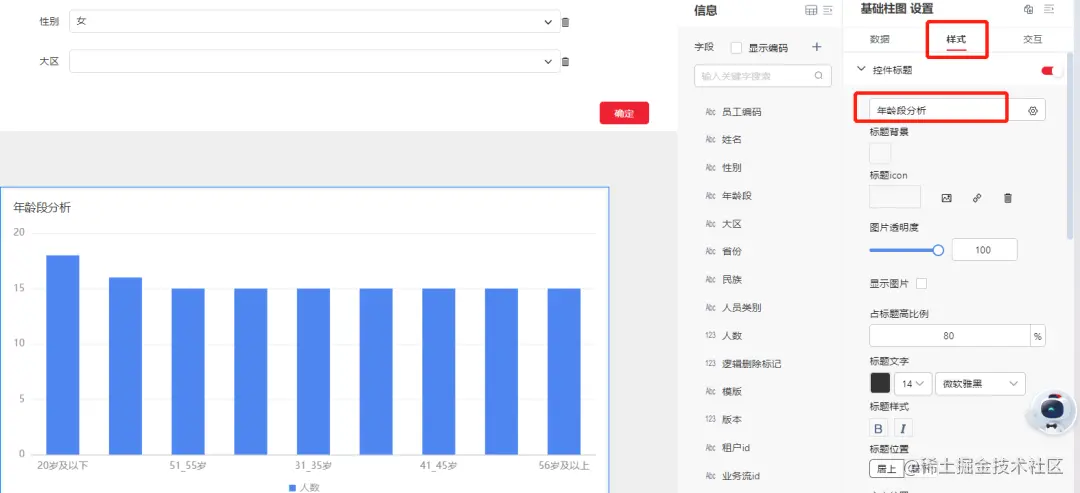Open the empty 大区 dropdown
Screen dimensions: 1080x493
coord(315,61)
